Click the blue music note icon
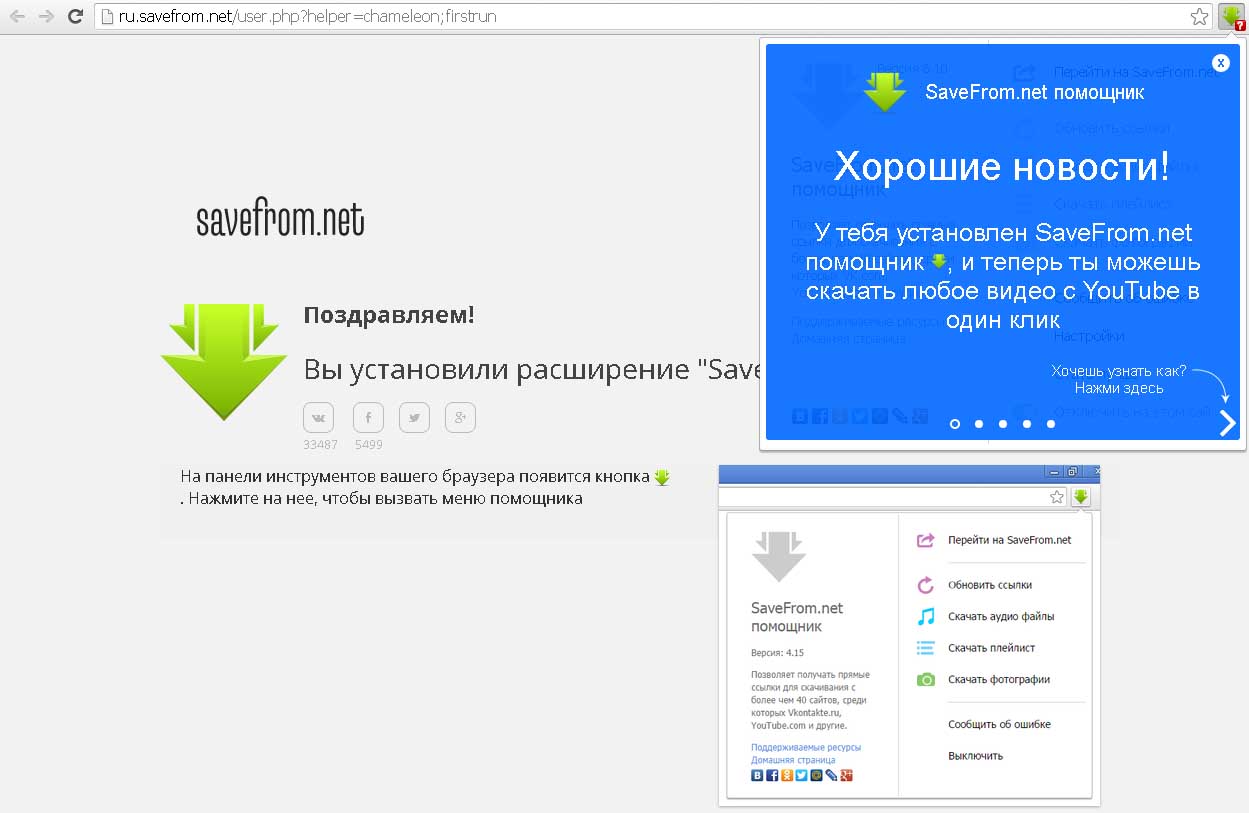 click(926, 617)
